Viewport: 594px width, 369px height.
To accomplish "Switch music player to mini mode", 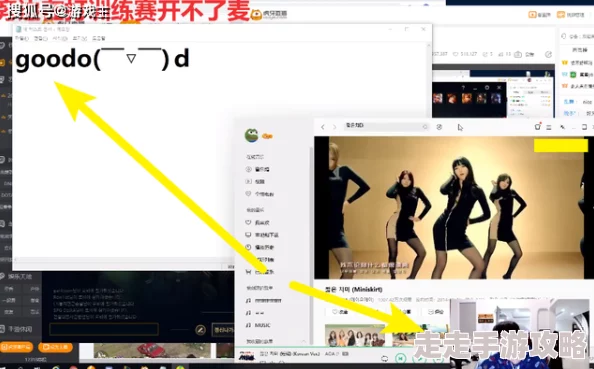I will pyautogui.click(x=562, y=127).
